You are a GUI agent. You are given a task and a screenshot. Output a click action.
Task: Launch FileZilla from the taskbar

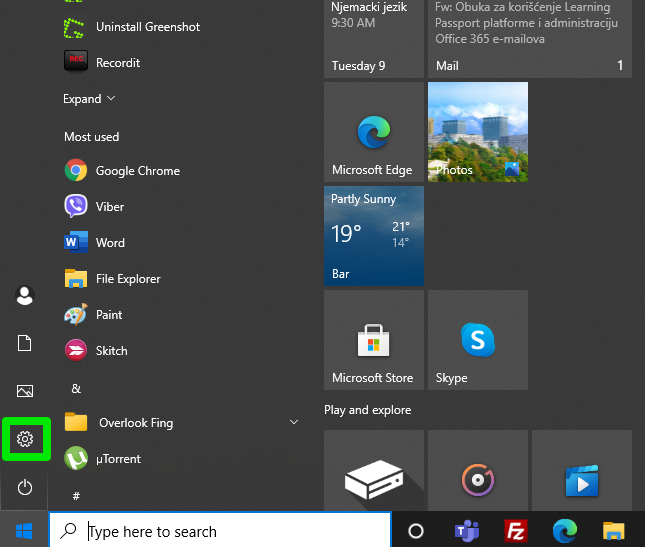point(516,531)
